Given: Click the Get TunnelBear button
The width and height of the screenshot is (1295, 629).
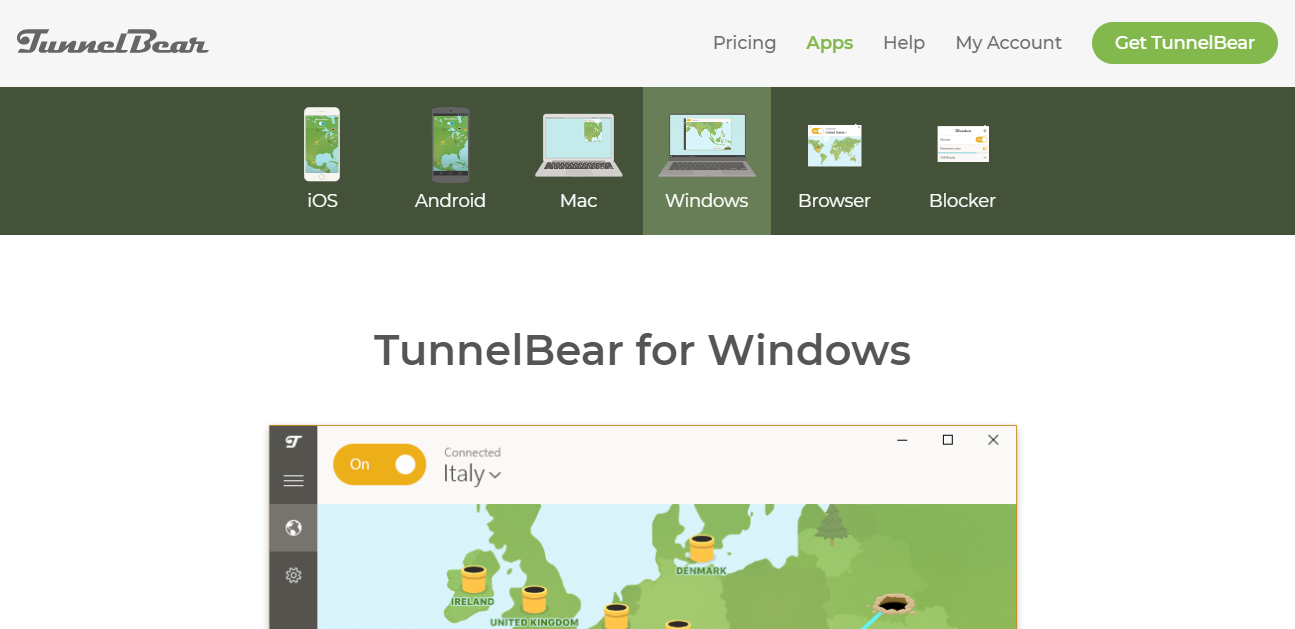Looking at the screenshot, I should 1184,43.
